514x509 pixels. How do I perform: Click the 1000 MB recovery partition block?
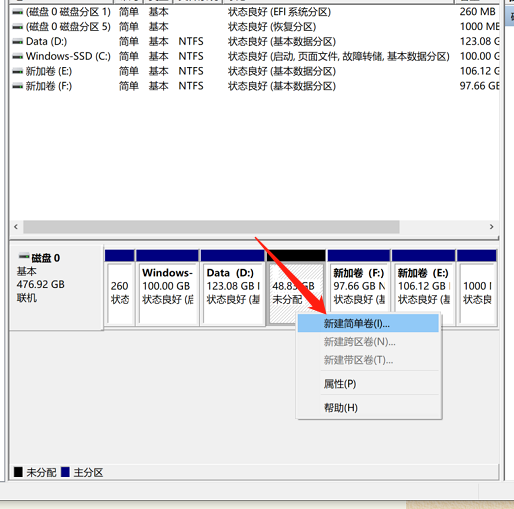[x=477, y=288]
